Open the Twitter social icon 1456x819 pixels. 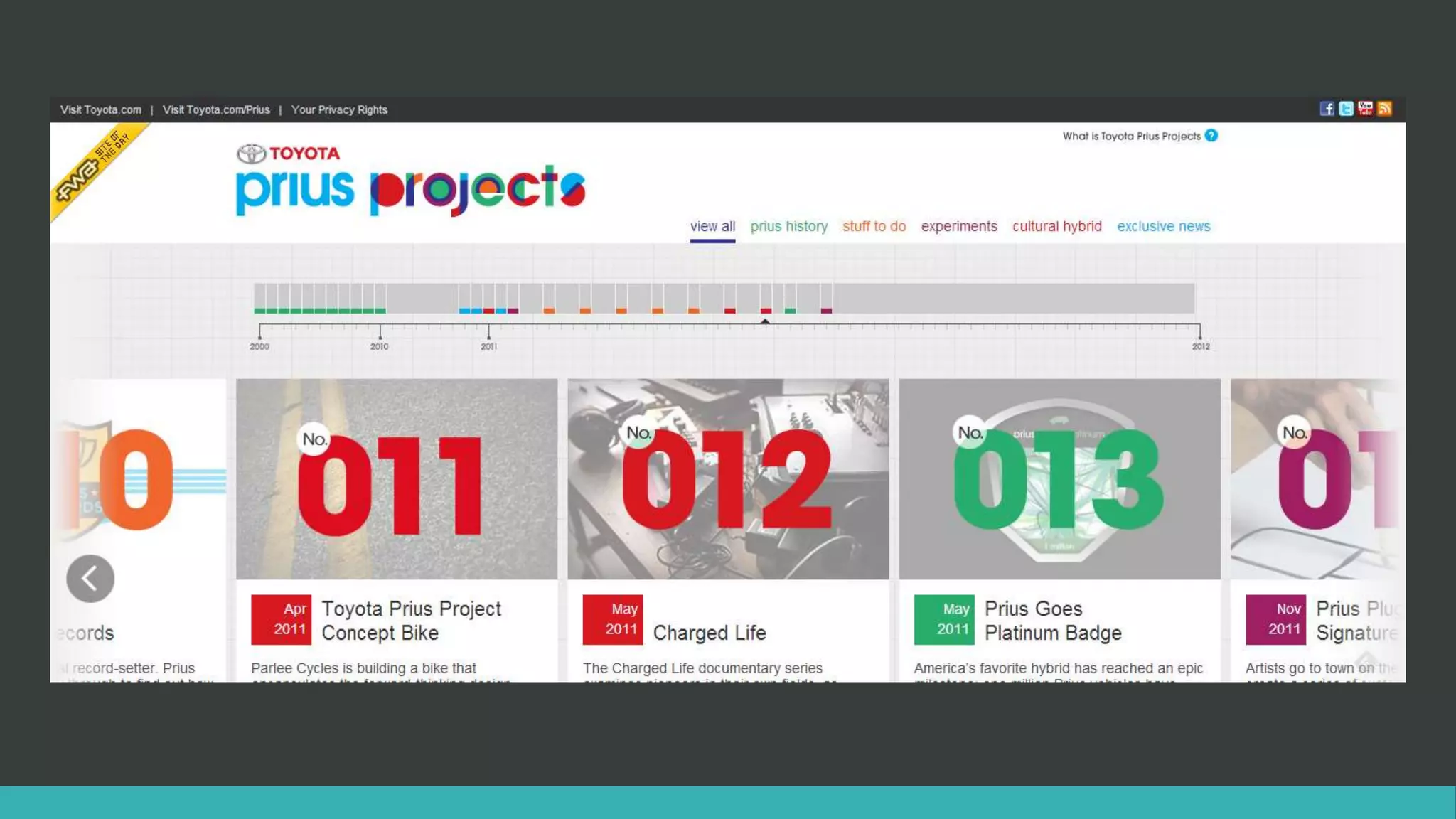[x=1346, y=109]
